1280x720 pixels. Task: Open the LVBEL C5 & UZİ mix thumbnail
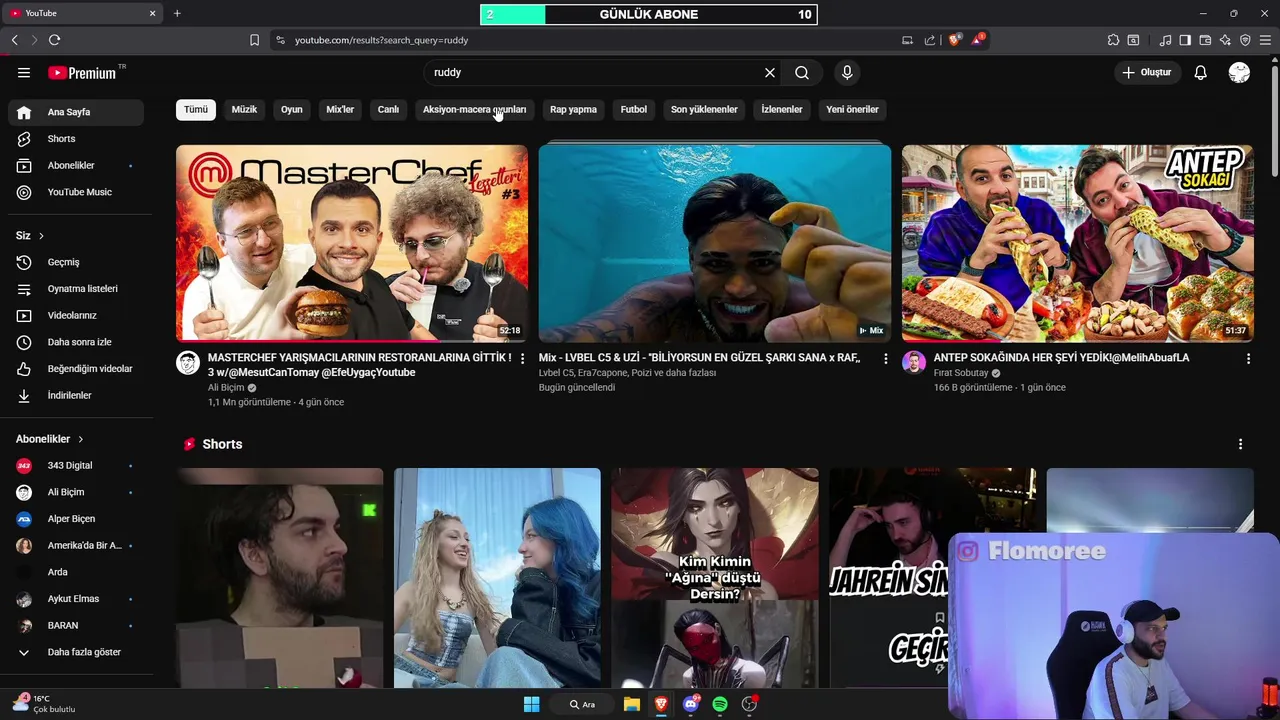pos(715,243)
